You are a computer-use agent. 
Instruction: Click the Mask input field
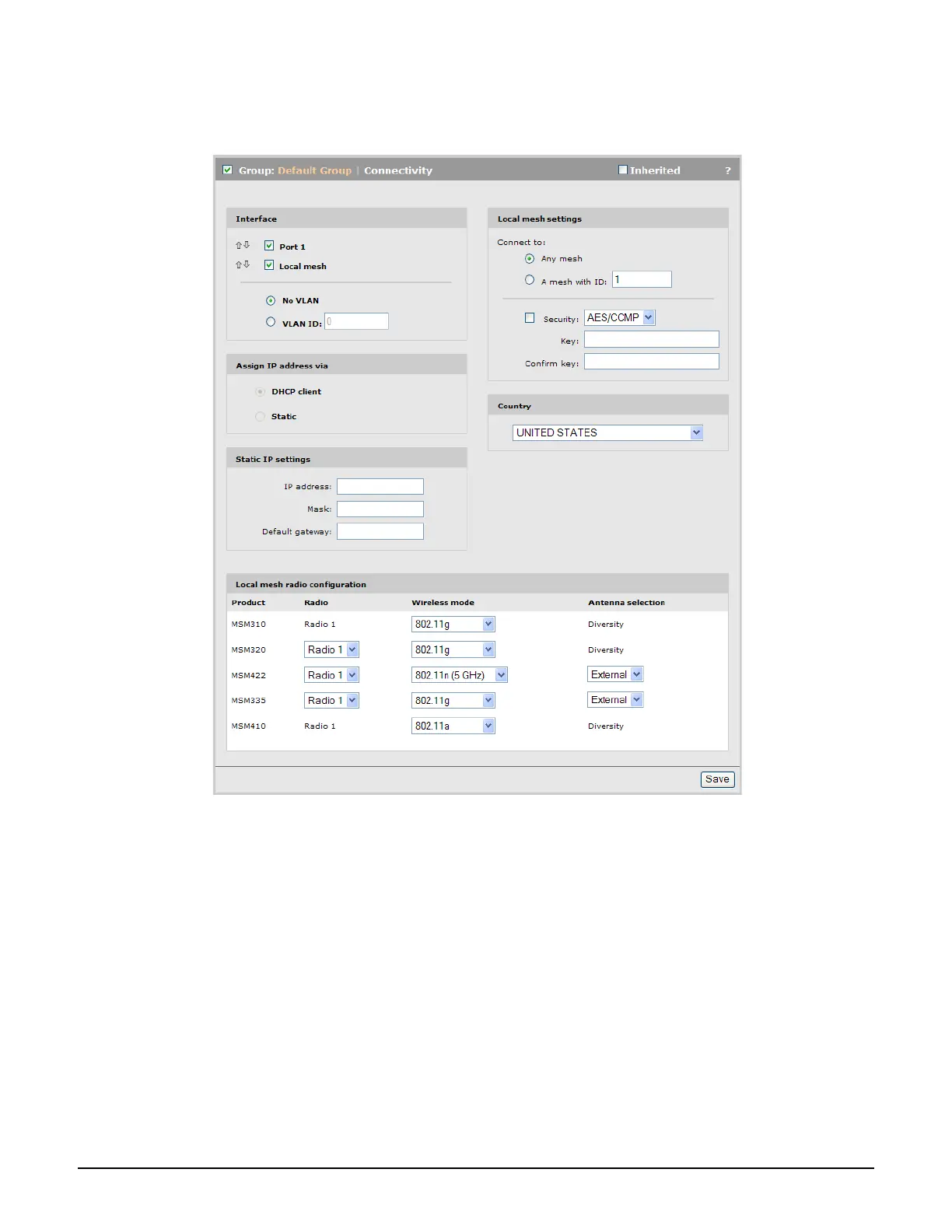[x=380, y=509]
